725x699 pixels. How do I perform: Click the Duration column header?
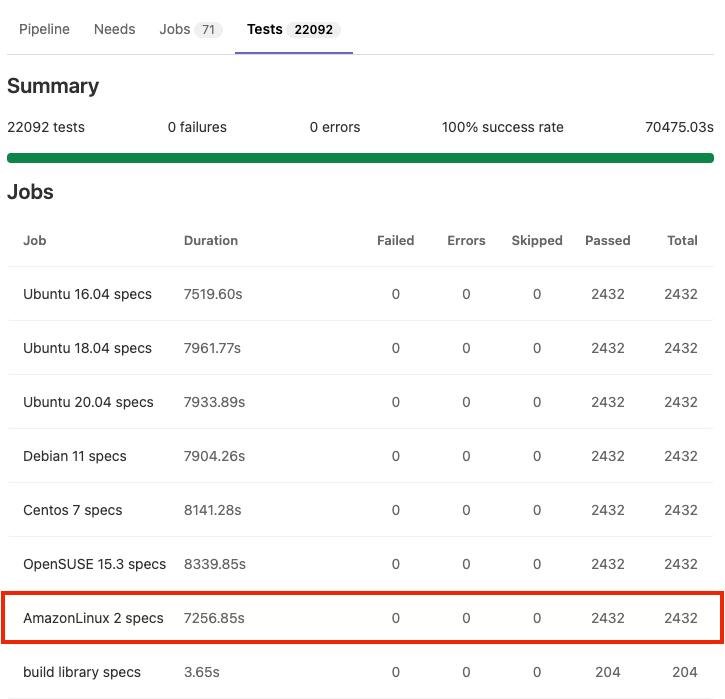[211, 241]
